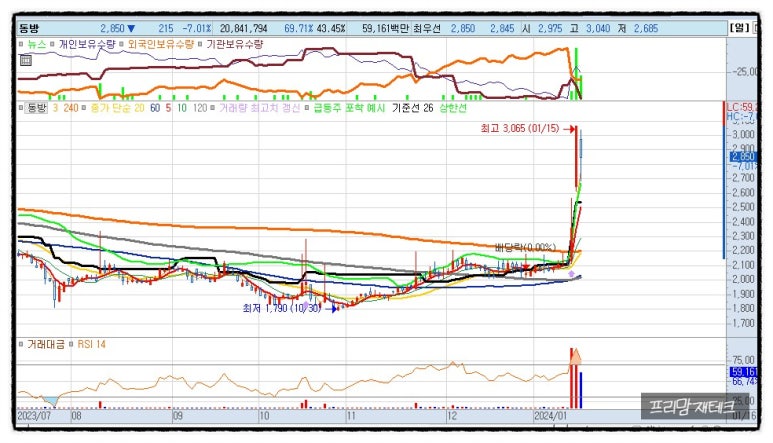Toggle the square marker before 급등주 포착 예시

(307, 107)
